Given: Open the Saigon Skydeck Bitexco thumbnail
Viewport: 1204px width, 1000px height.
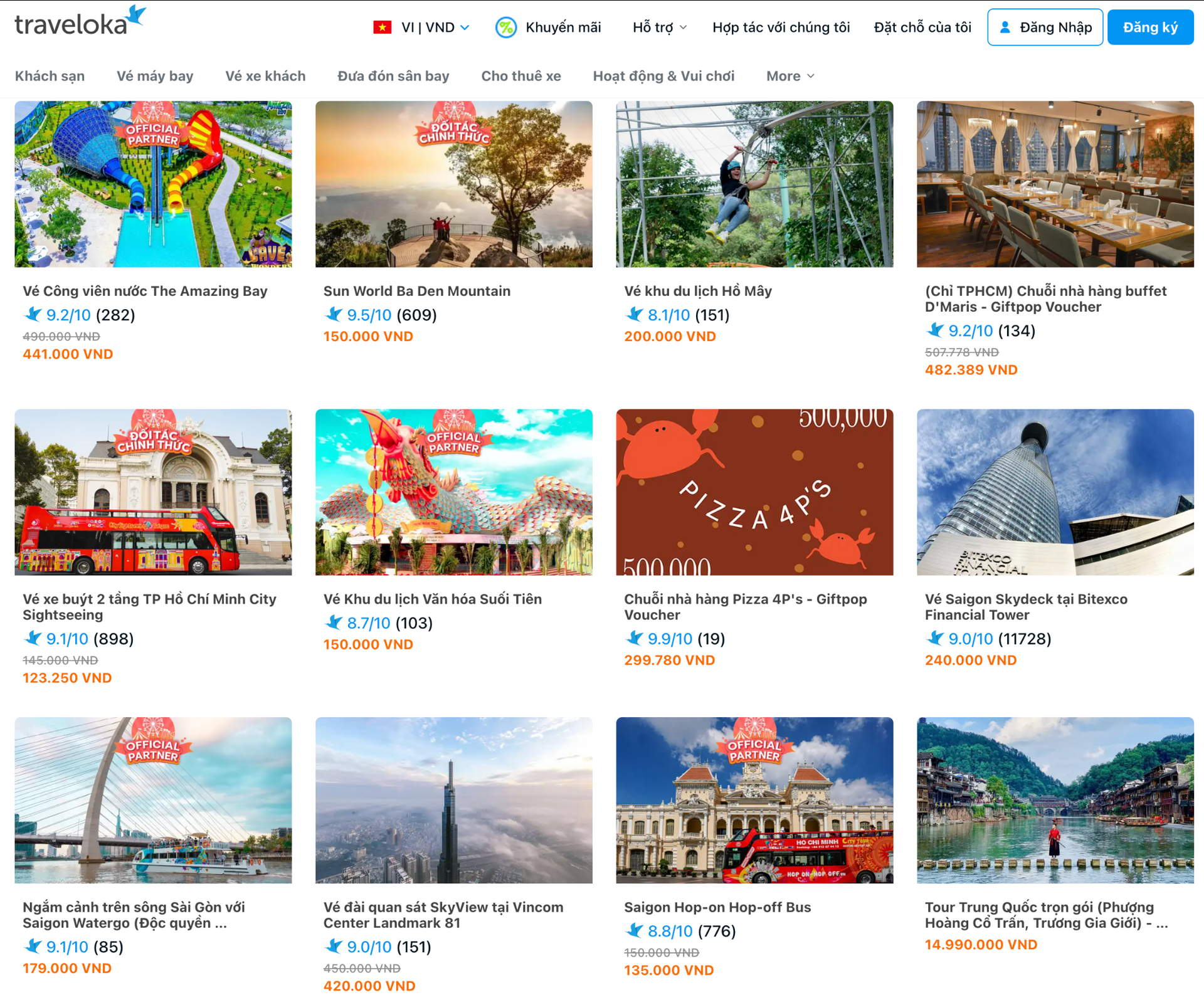Looking at the screenshot, I should 1055,492.
